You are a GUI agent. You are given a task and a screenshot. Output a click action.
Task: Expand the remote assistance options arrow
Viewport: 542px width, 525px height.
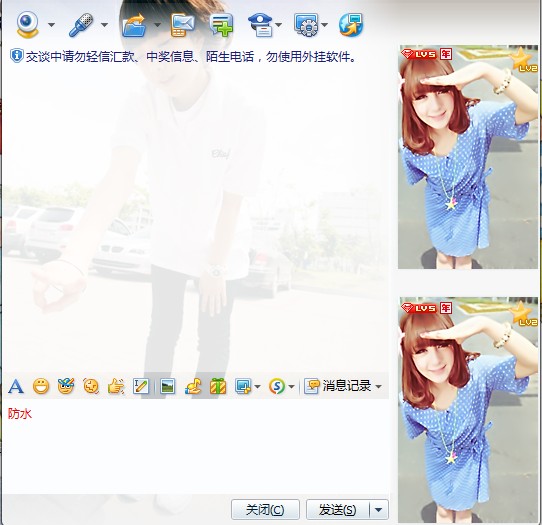click(x=325, y=25)
